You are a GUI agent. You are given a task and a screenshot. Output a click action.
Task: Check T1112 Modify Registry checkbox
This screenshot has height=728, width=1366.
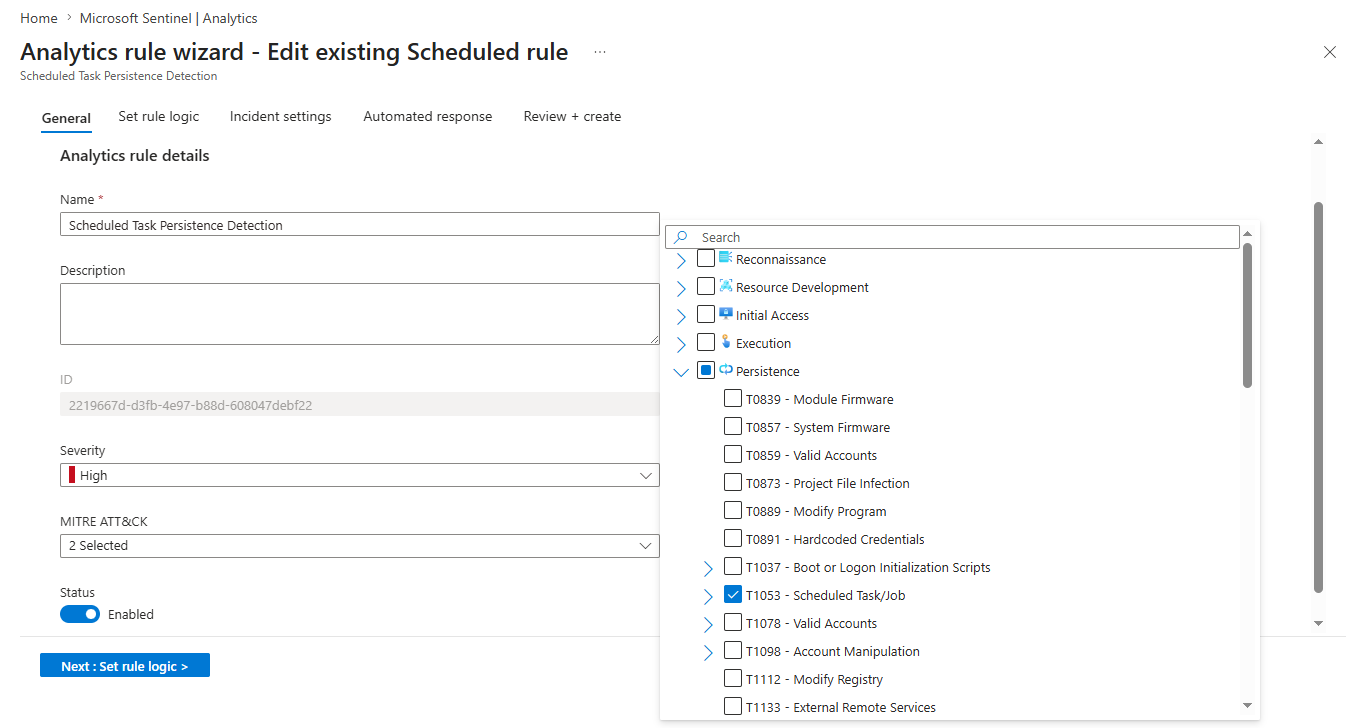[733, 679]
